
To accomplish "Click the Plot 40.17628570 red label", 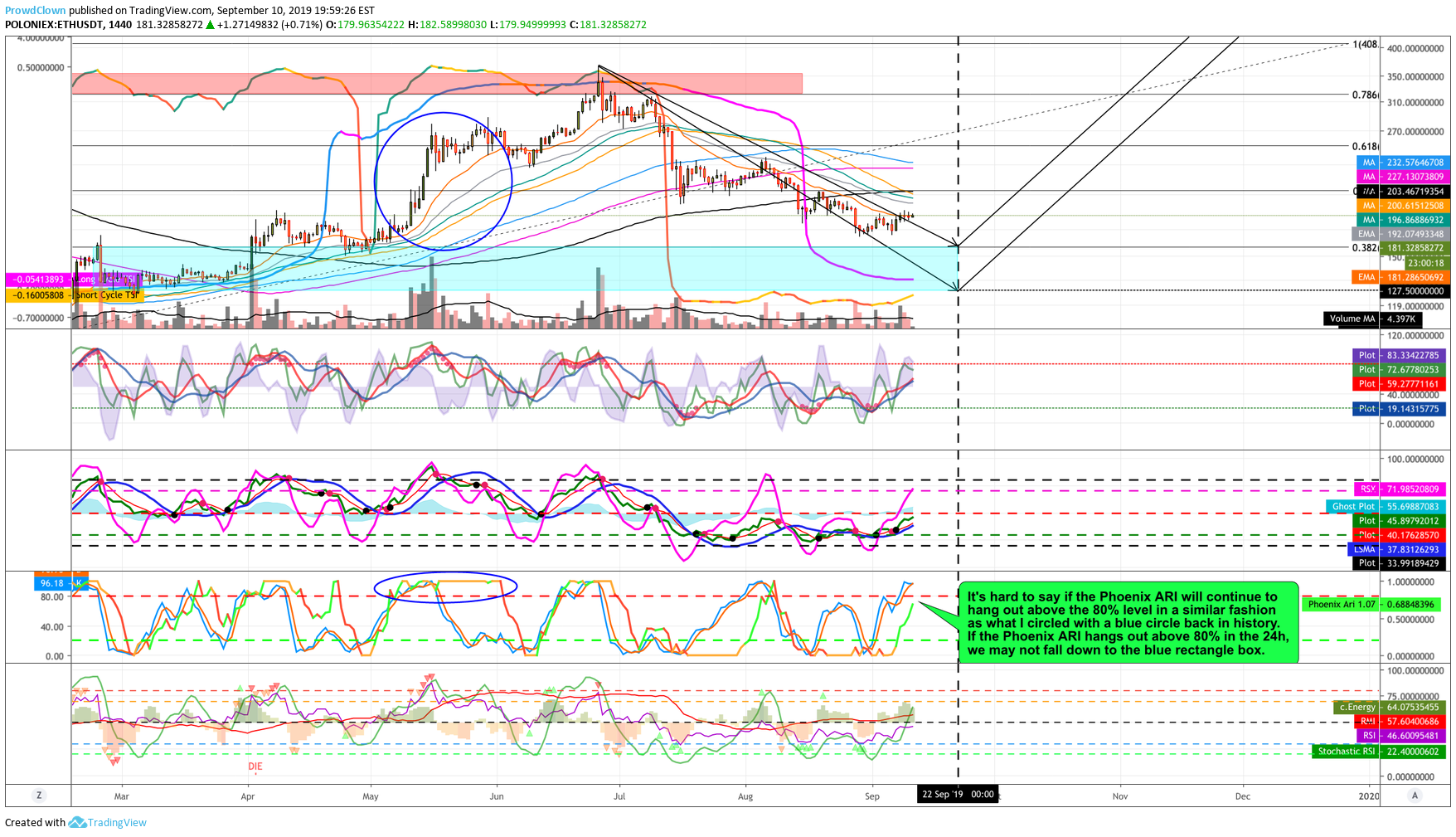I will click(1400, 535).
